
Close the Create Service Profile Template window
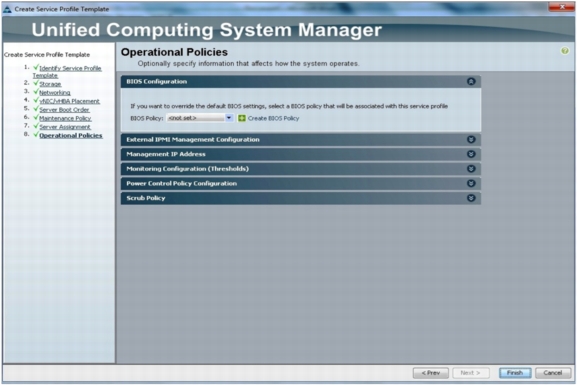coord(562,7)
